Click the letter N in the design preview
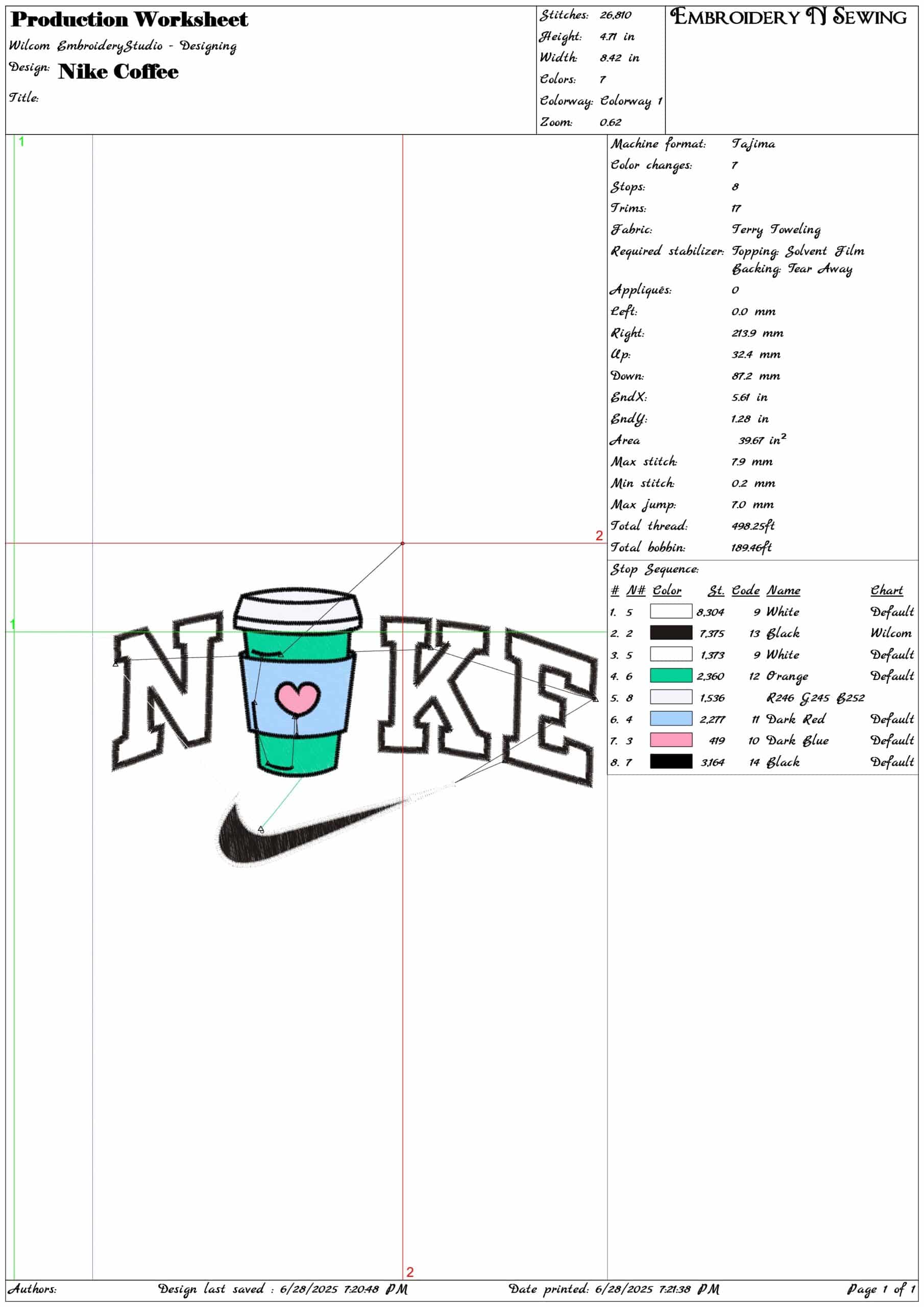 168,692
